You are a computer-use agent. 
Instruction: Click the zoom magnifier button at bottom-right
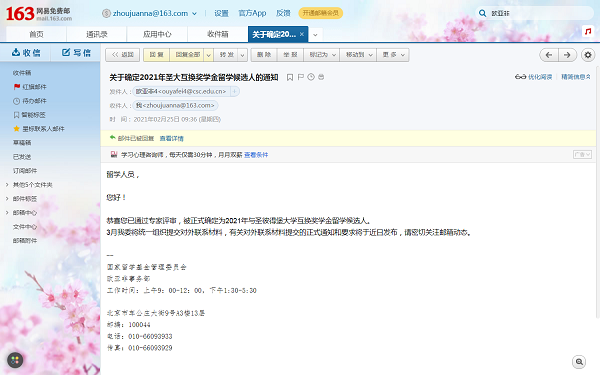[579, 362]
